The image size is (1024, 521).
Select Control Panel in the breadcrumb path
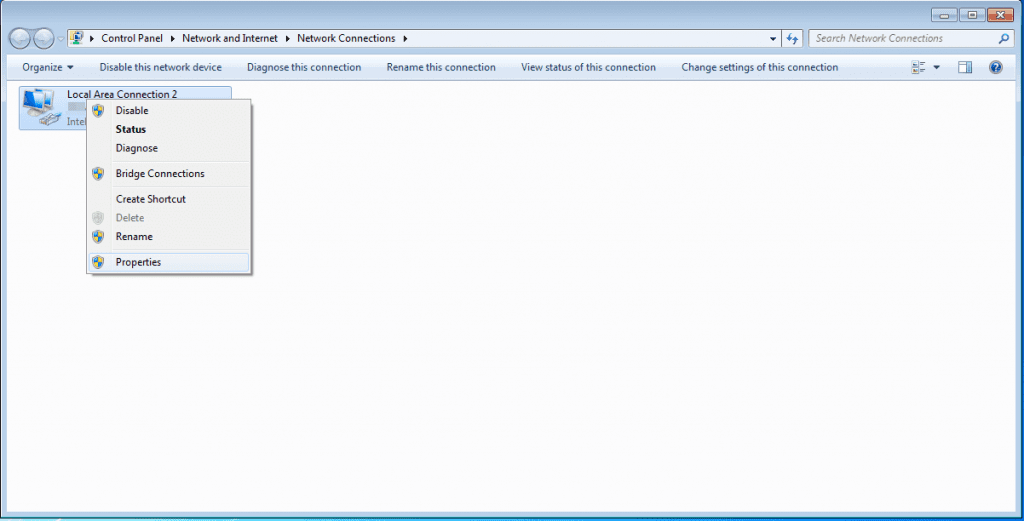[132, 39]
